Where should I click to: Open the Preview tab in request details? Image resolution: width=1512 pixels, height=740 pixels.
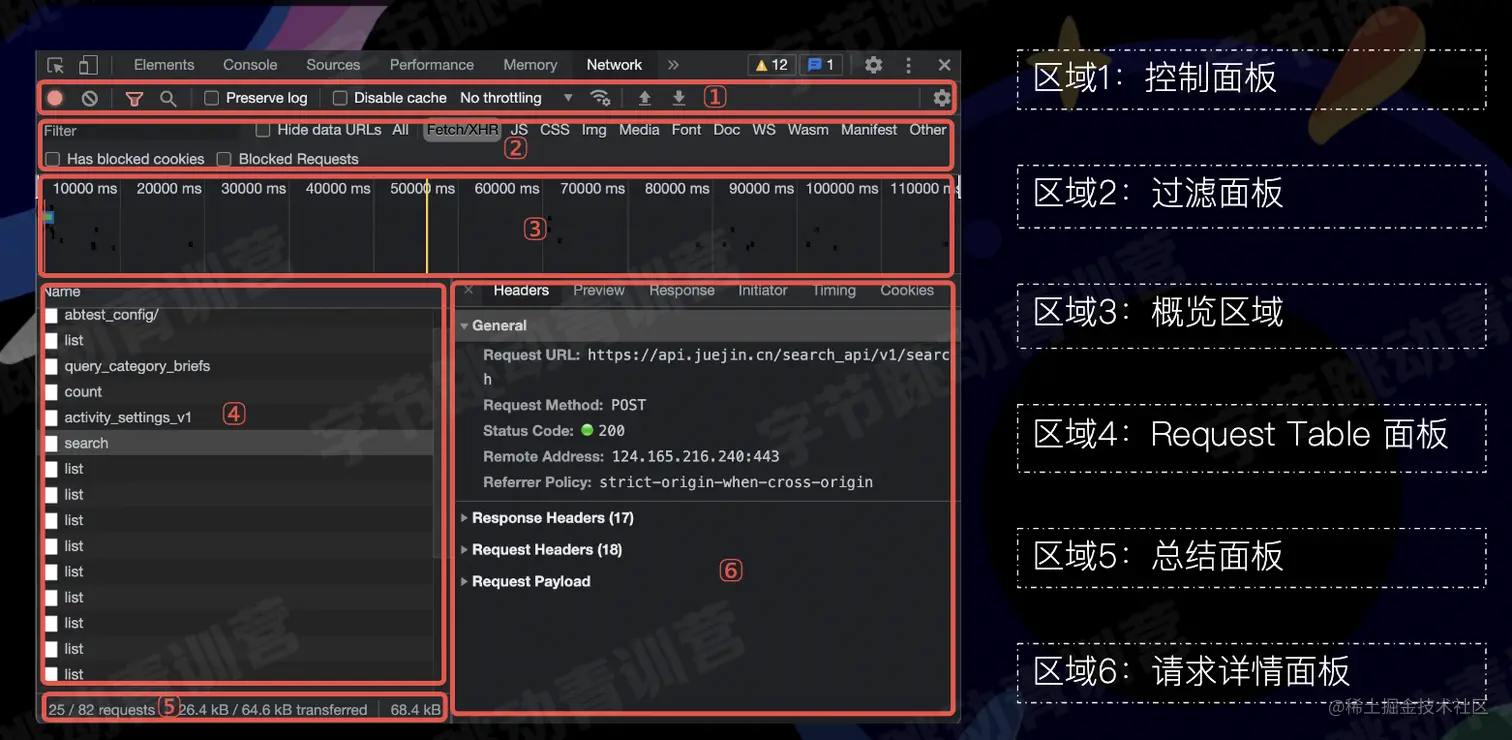[599, 290]
